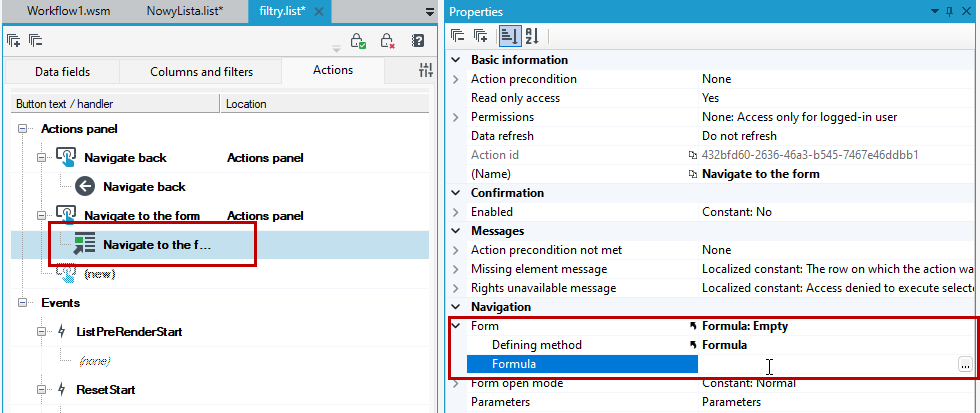This screenshot has width=980, height=413.
Task: Collapse the Basic information category
Action: 456,60
